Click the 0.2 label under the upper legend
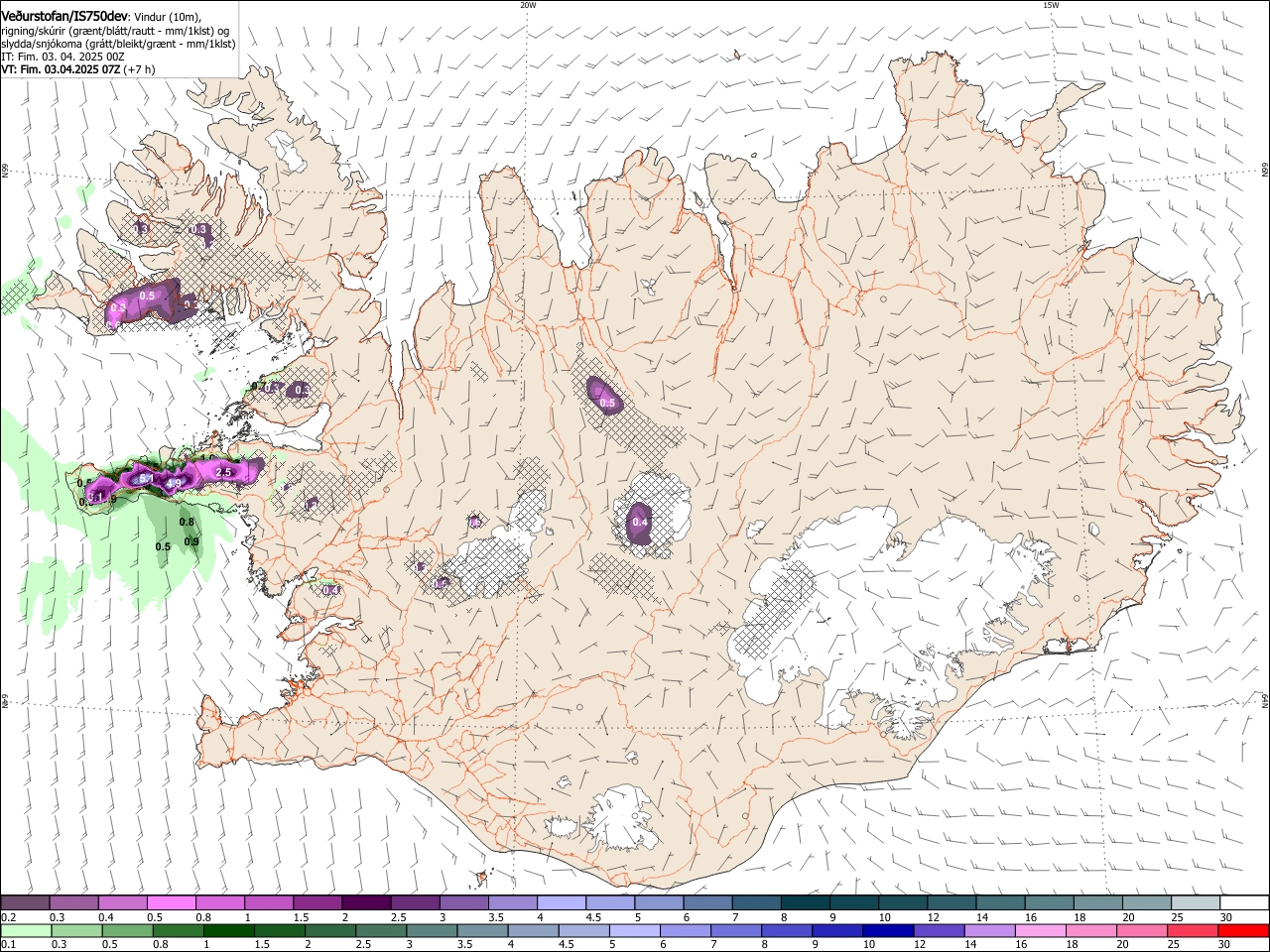 (x=8, y=917)
